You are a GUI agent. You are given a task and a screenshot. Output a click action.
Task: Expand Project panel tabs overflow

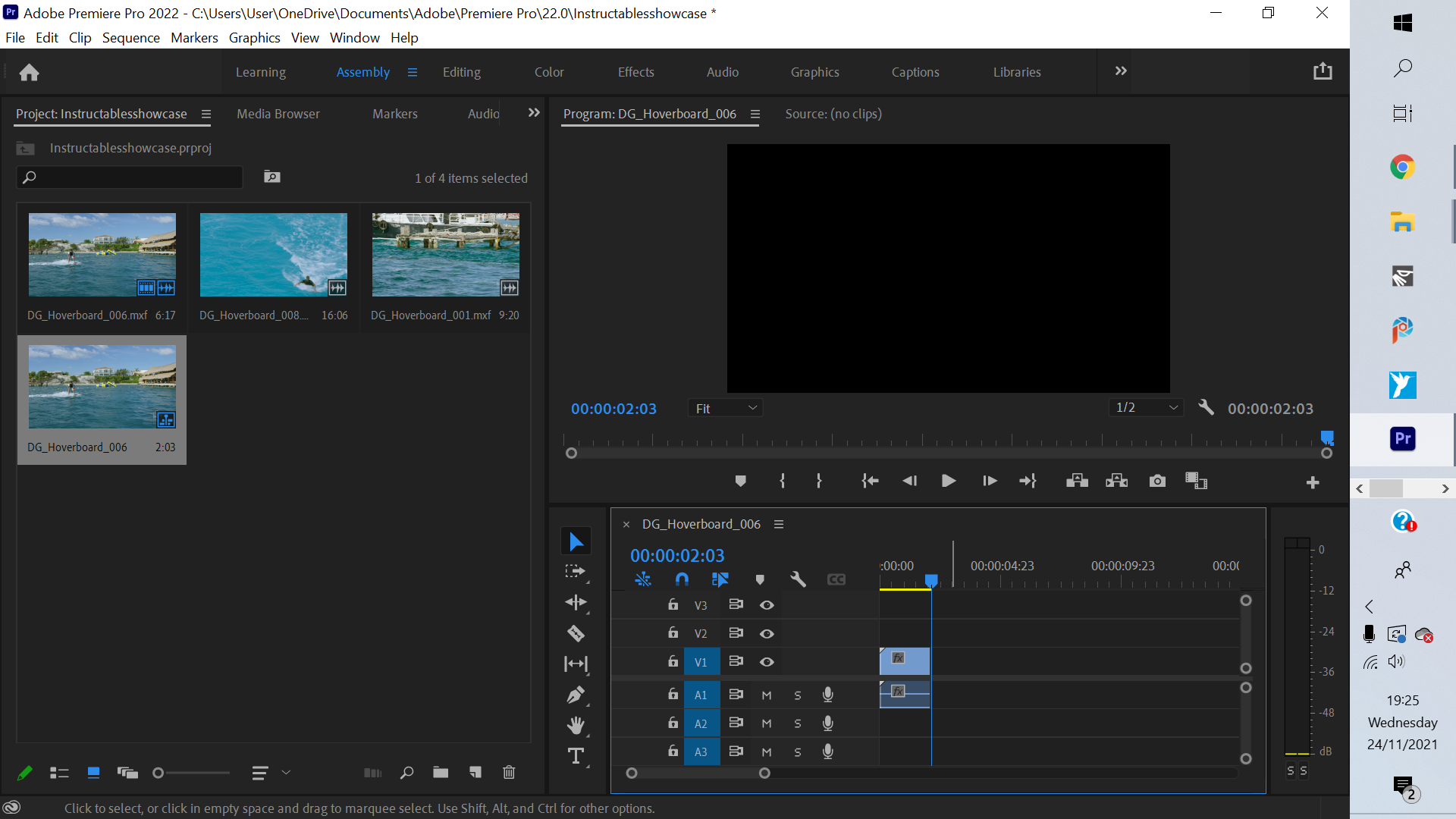coord(534,113)
